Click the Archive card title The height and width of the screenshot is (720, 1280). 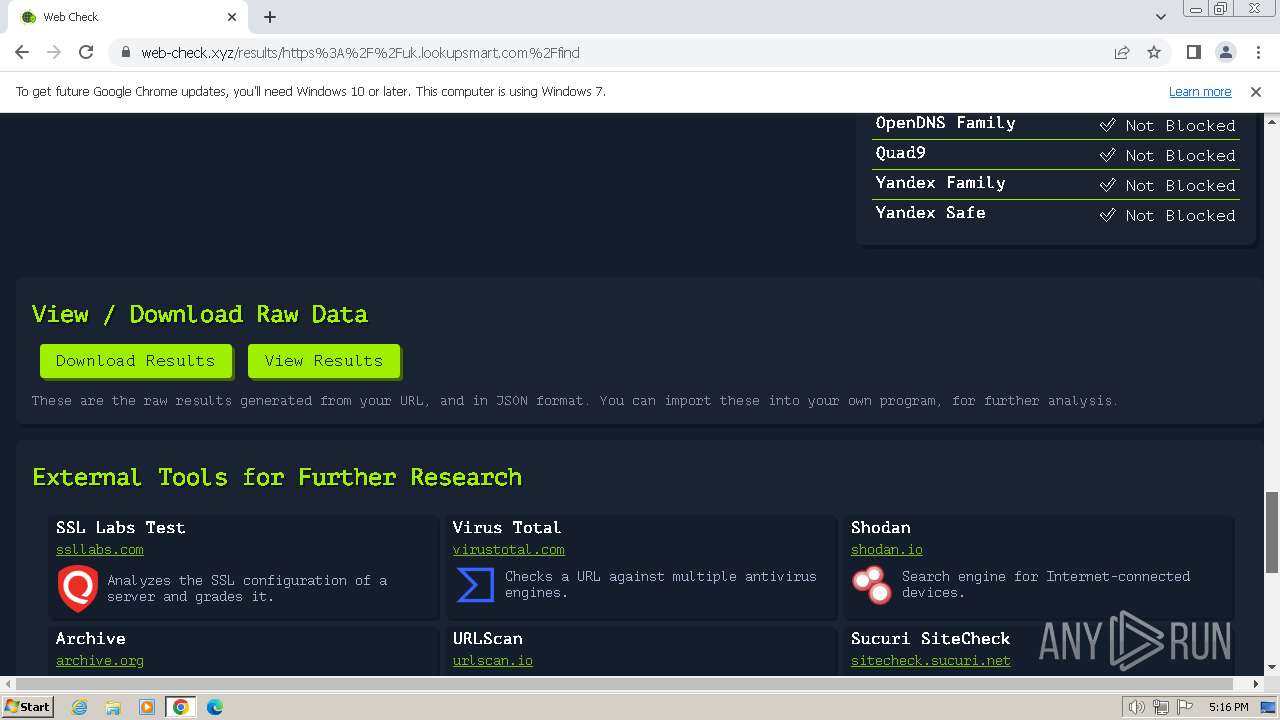(x=91, y=638)
